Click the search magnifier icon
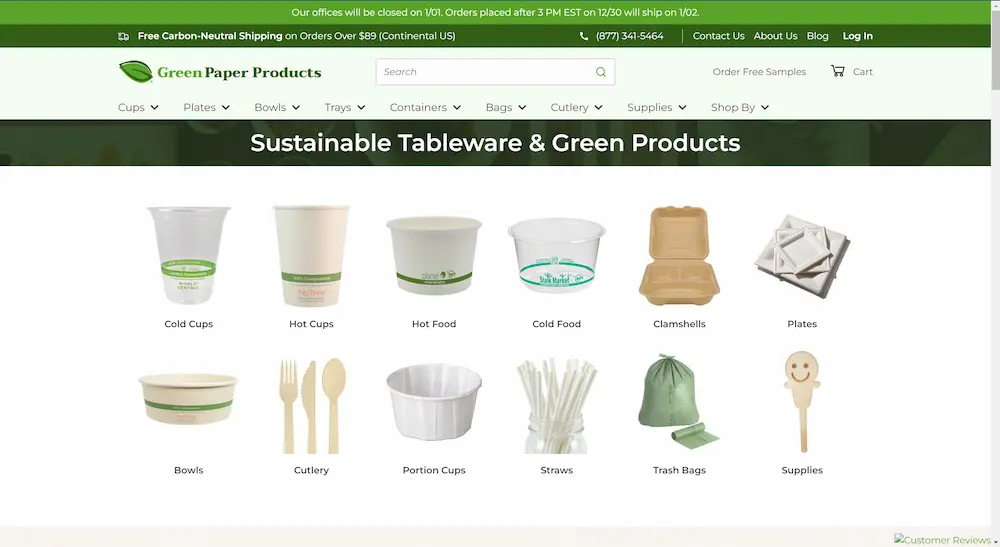This screenshot has height=547, width=1000. click(x=601, y=72)
